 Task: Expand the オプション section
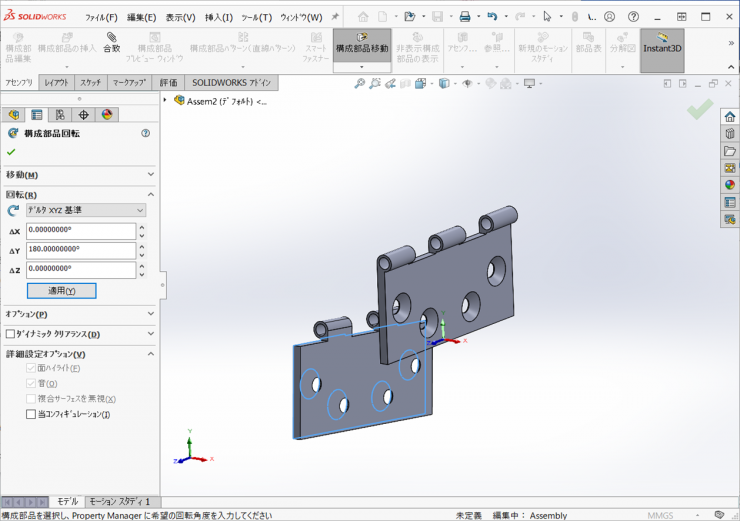tap(150, 314)
